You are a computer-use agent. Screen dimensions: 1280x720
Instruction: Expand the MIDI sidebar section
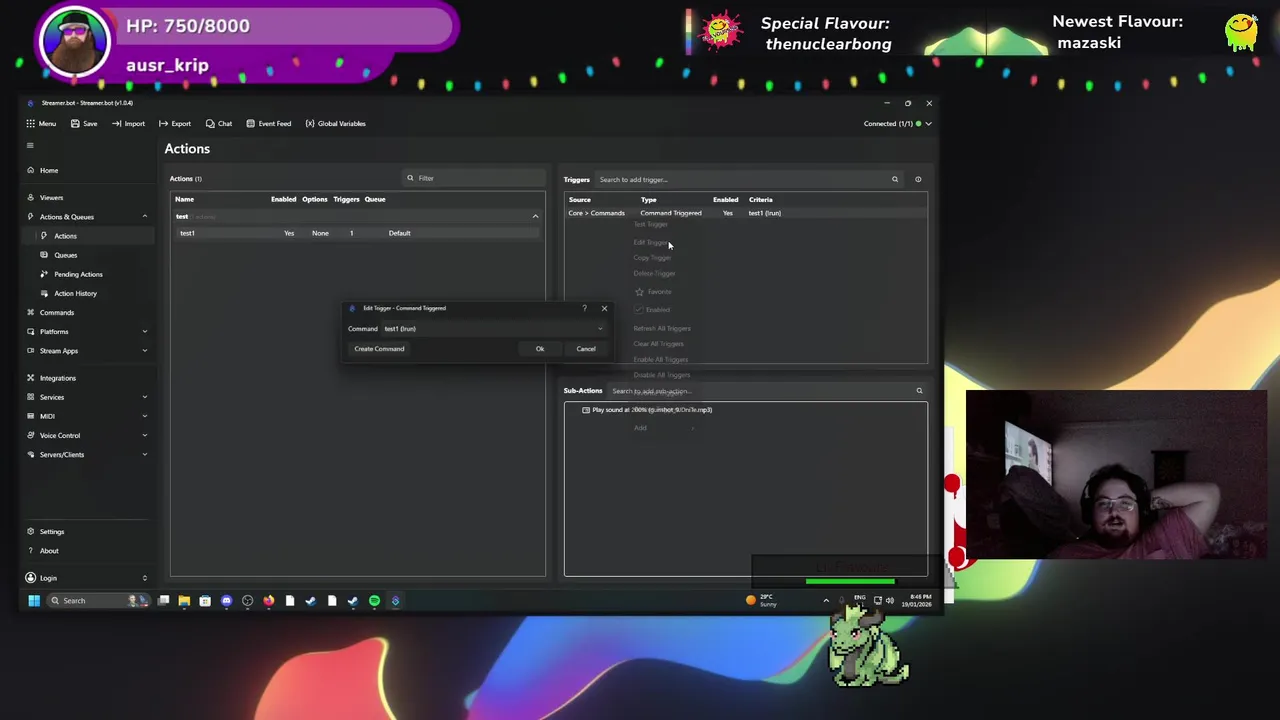[x=144, y=416]
